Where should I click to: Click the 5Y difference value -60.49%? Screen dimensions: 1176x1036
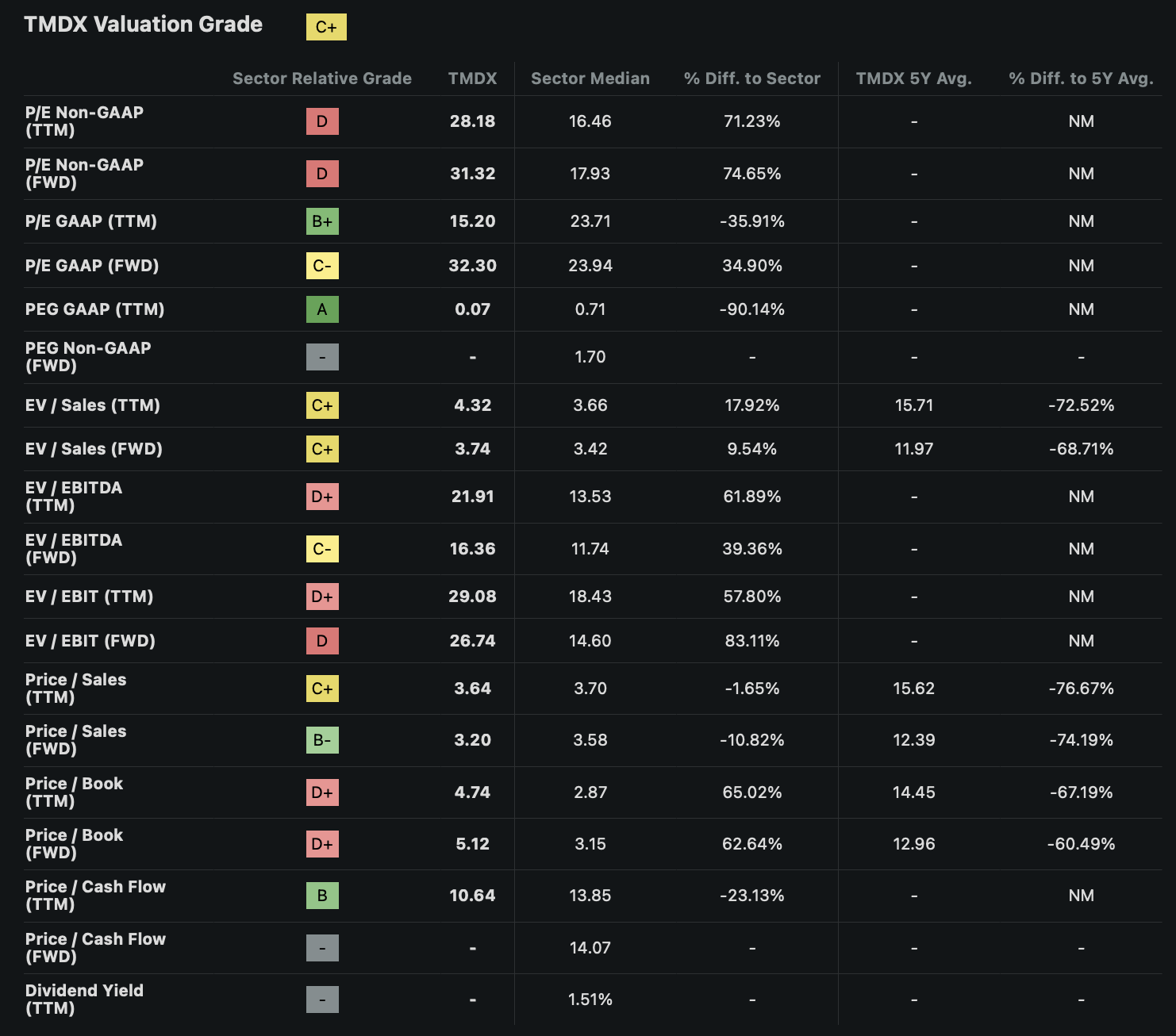pos(1082,844)
